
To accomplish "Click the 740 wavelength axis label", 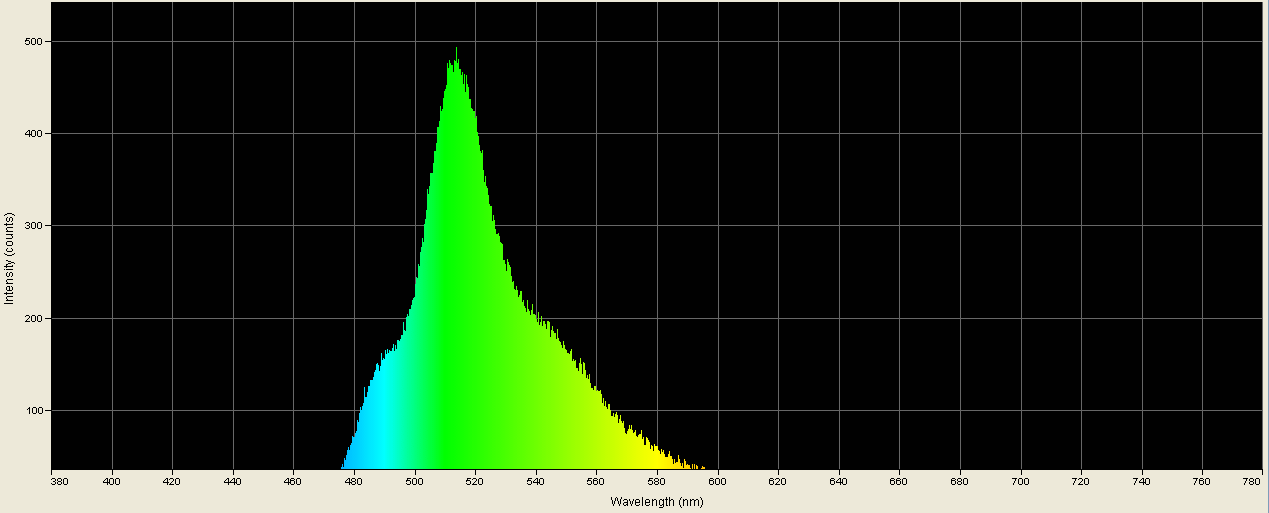I will click(1142, 481).
